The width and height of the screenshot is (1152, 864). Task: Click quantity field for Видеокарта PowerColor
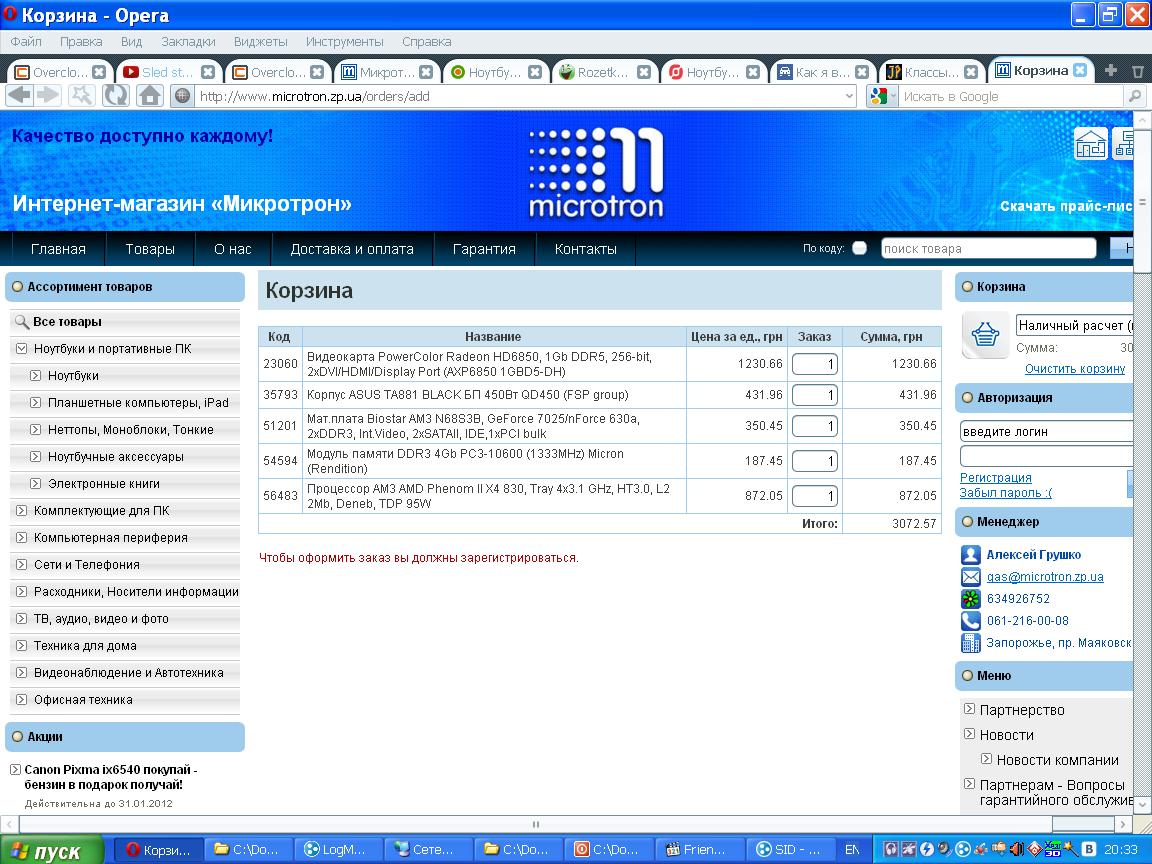tap(815, 364)
